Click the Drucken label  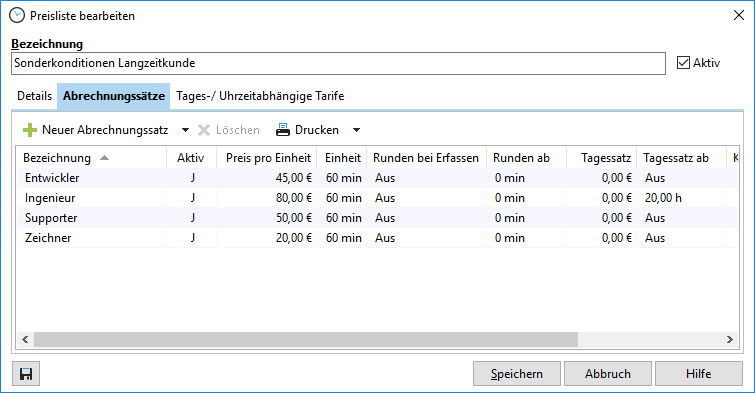[x=317, y=130]
